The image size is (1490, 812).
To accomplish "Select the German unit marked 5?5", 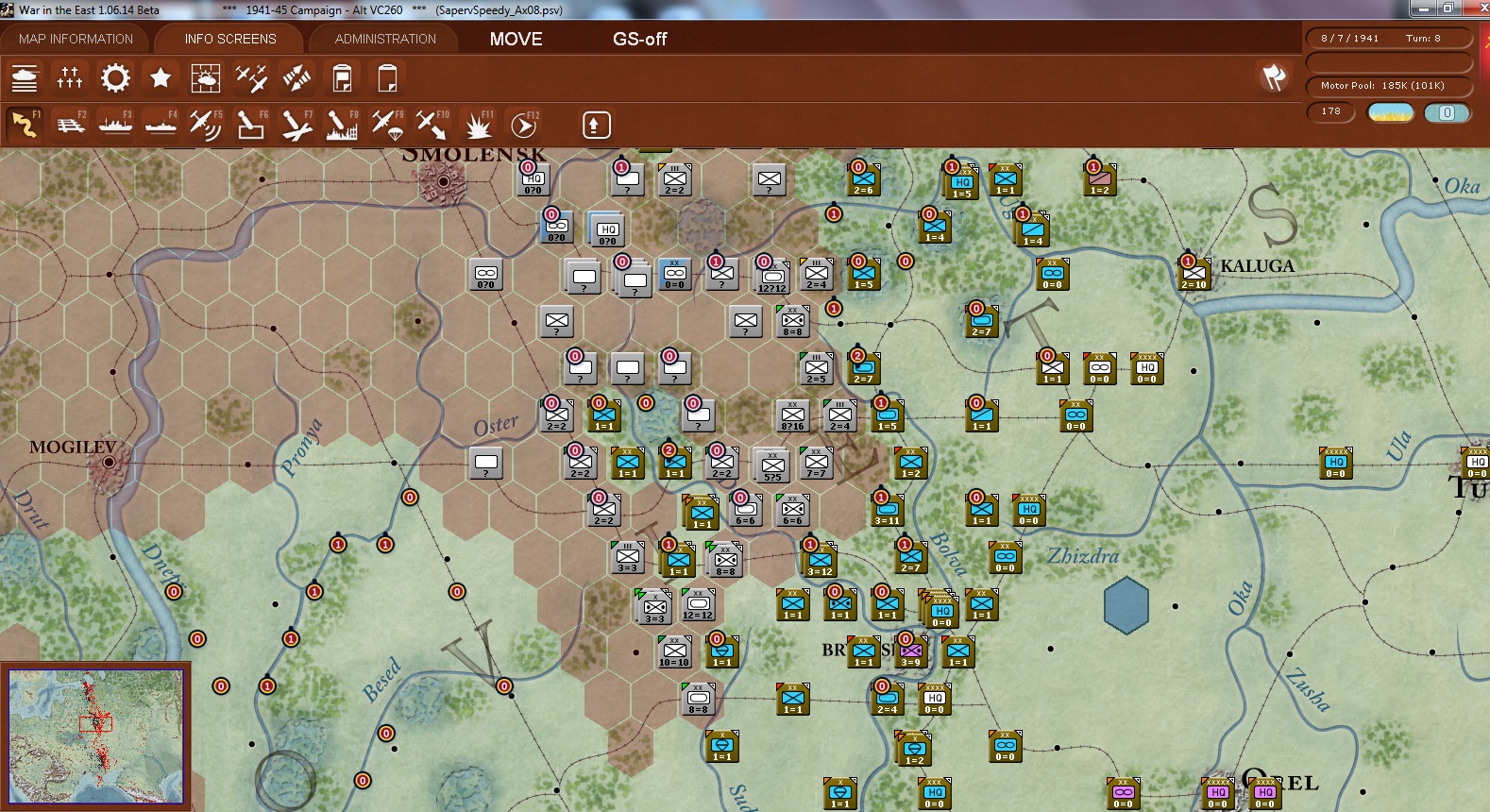I will click(x=772, y=465).
